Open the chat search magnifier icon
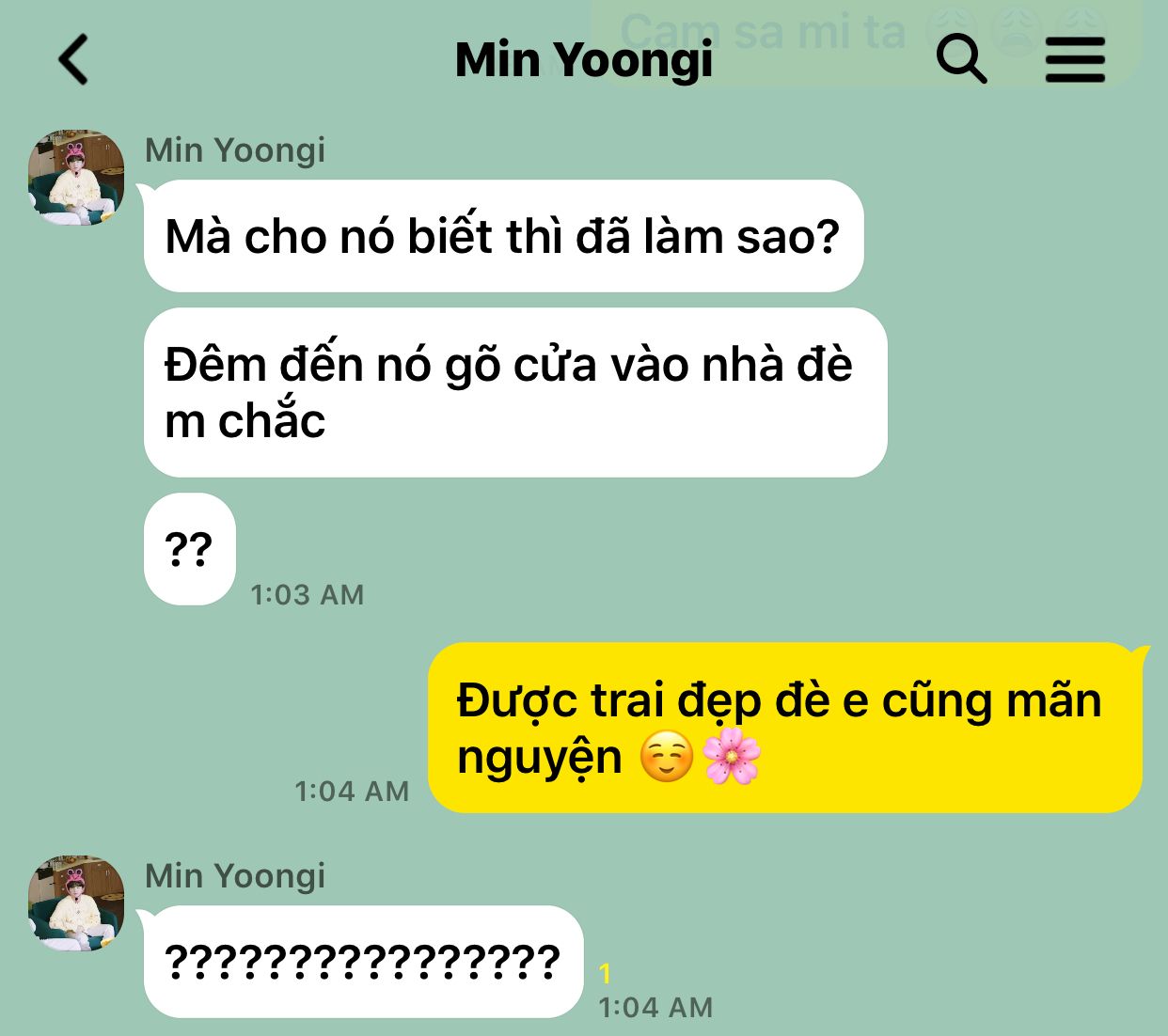 962,59
